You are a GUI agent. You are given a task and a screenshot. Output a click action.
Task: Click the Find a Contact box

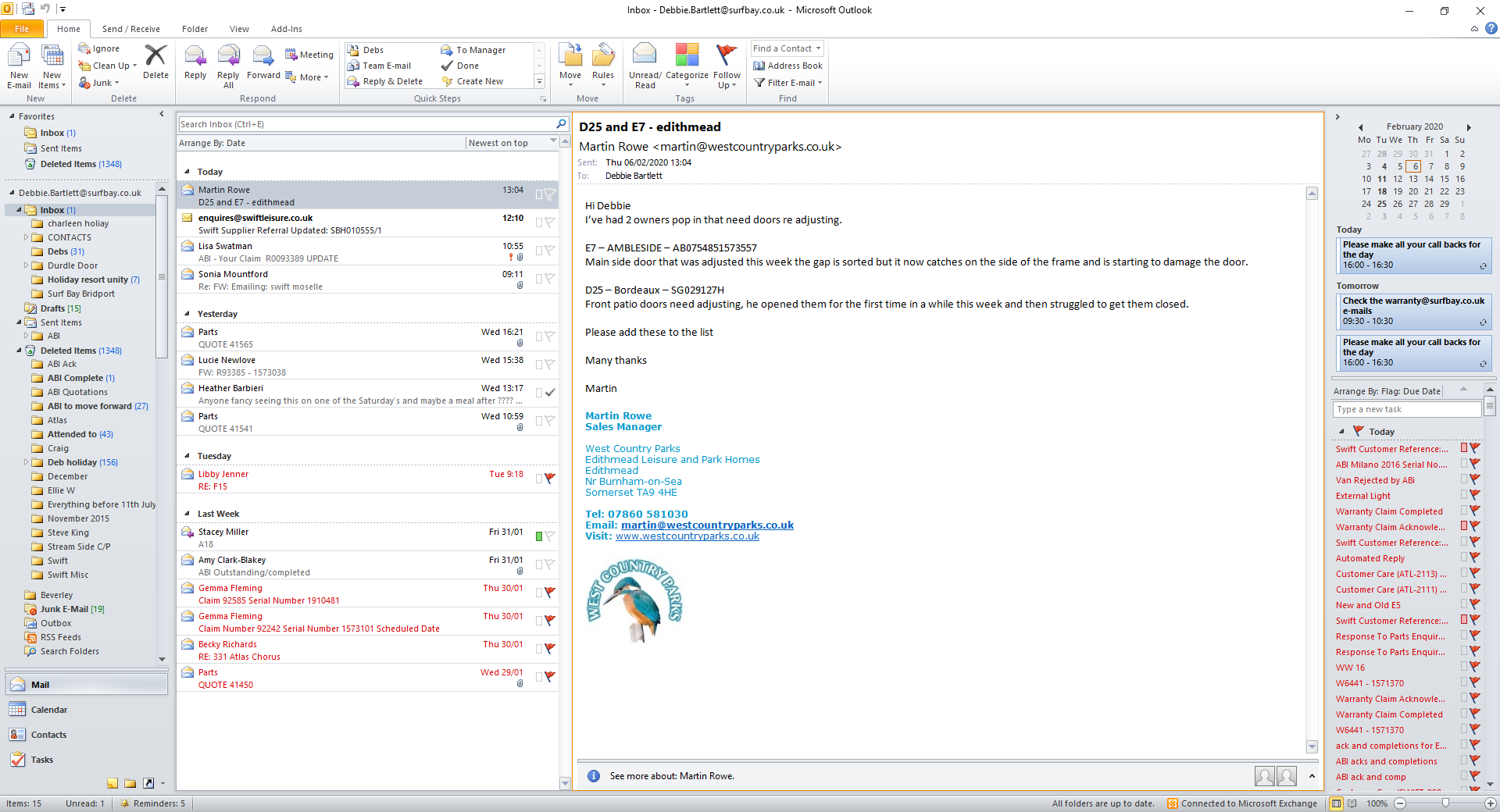click(x=787, y=48)
